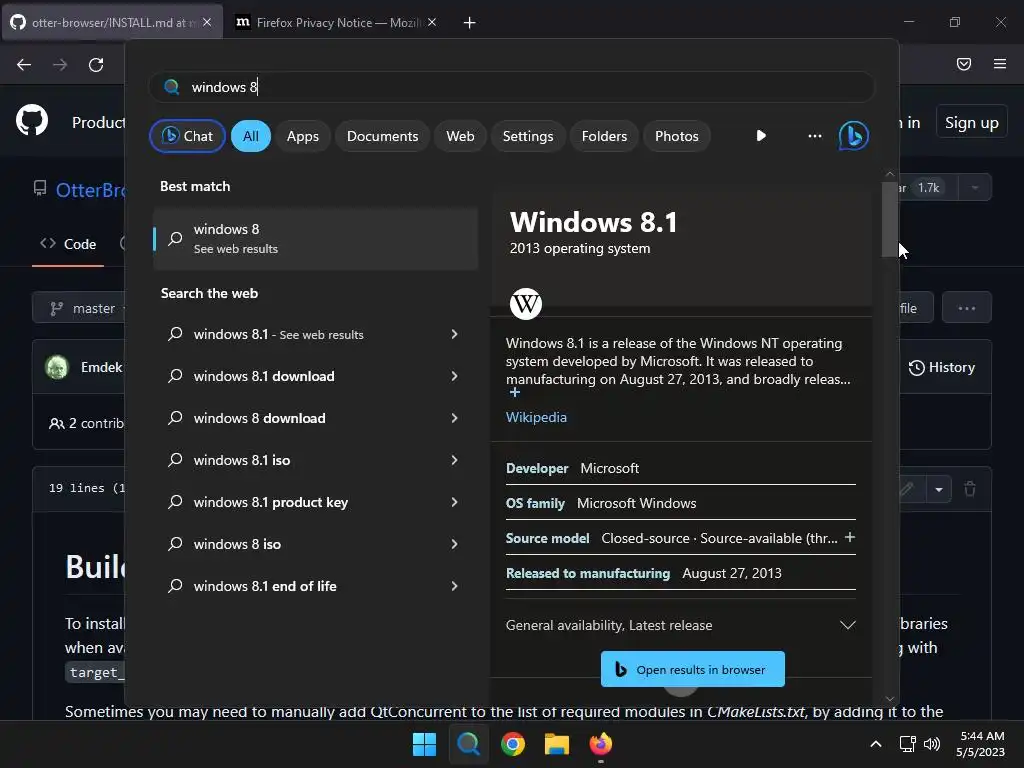Show hidden system tray icons
The image size is (1024, 768).
876,744
